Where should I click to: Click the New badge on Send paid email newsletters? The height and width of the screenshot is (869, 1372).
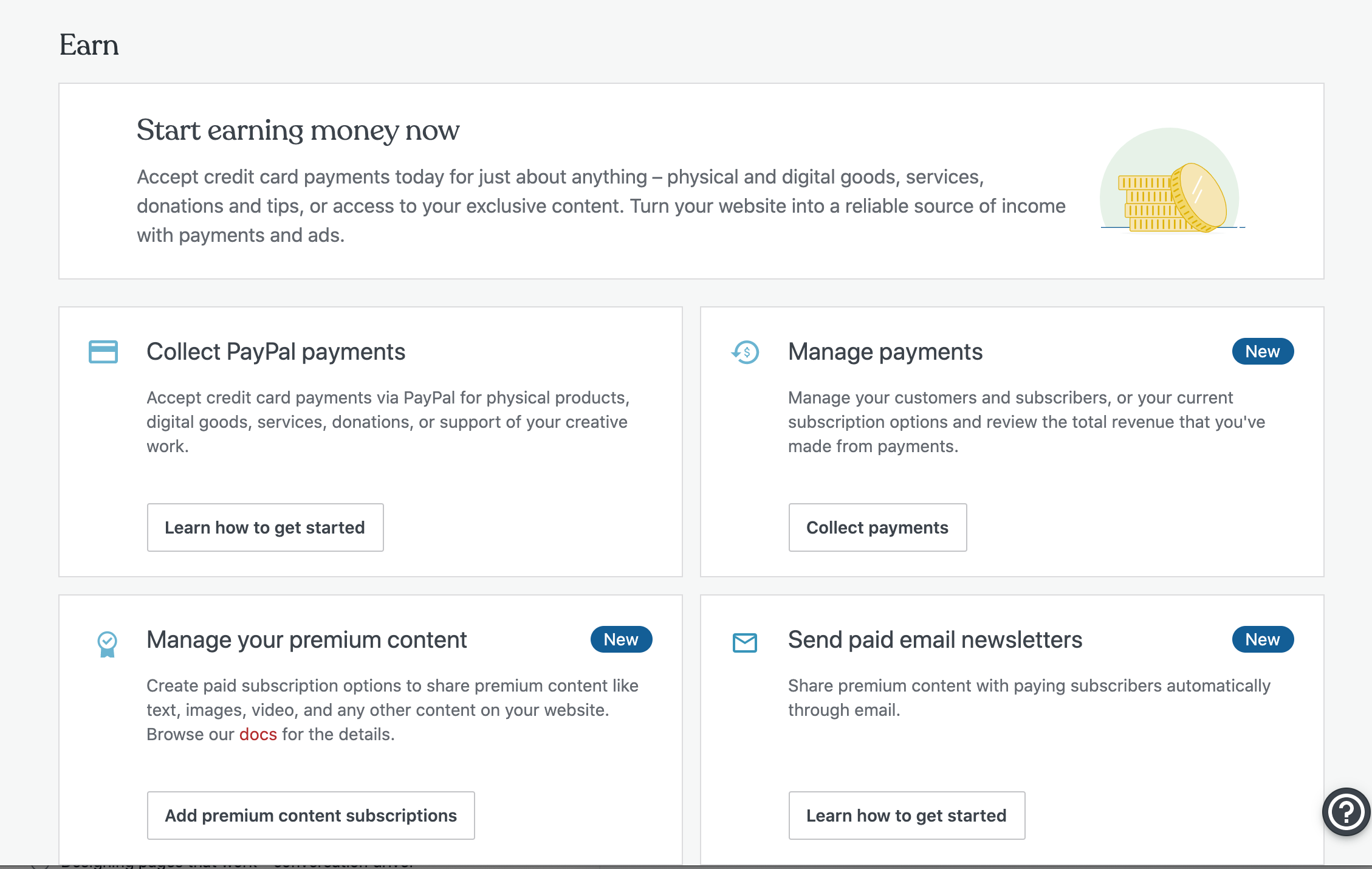click(1263, 639)
